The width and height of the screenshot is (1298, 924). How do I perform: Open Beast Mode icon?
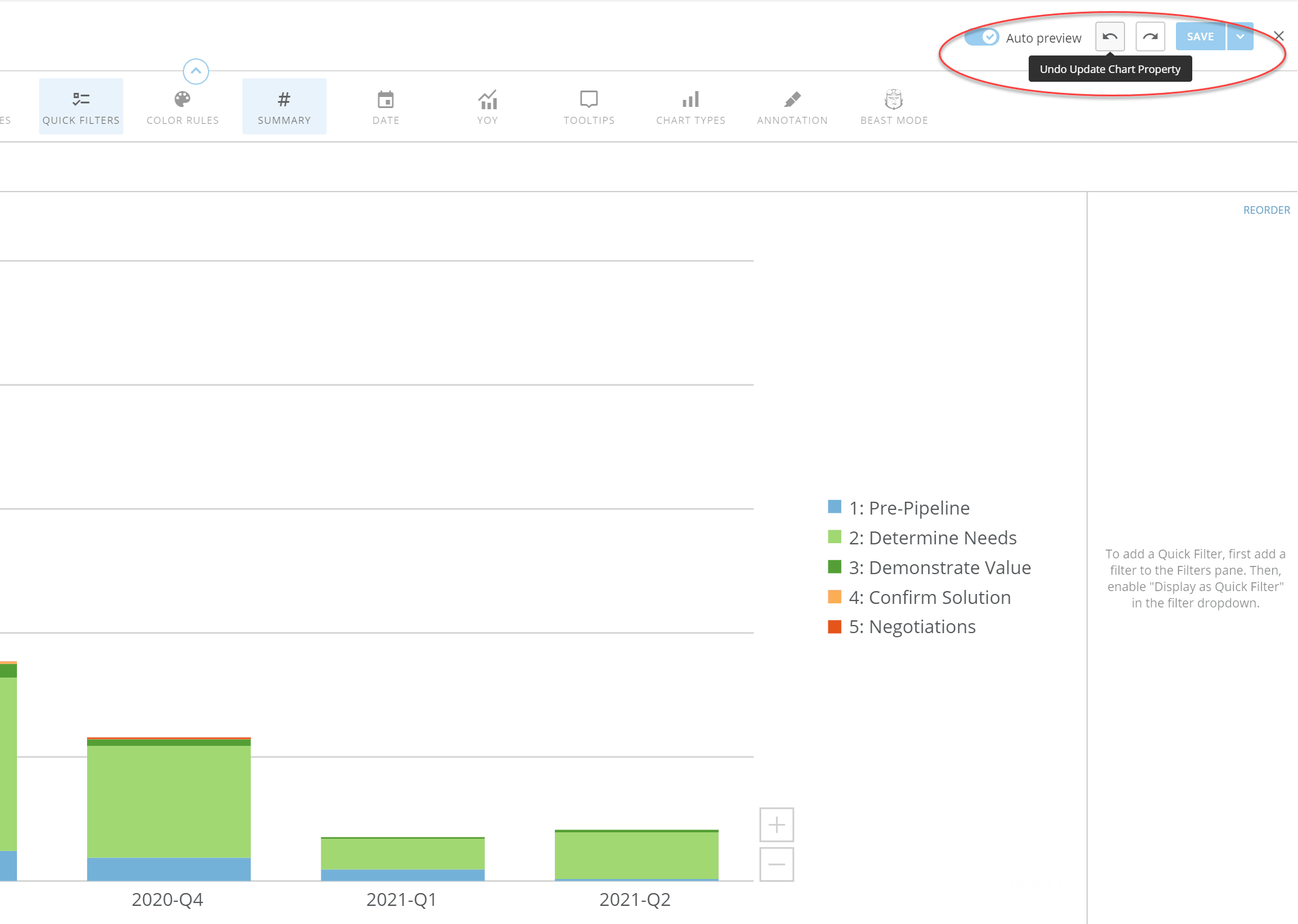(x=894, y=100)
